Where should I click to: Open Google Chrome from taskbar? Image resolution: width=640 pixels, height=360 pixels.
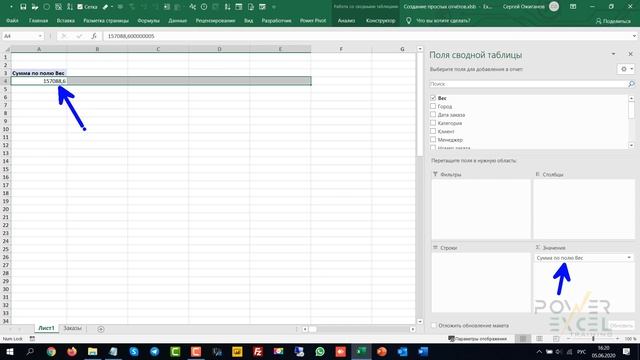point(51,351)
